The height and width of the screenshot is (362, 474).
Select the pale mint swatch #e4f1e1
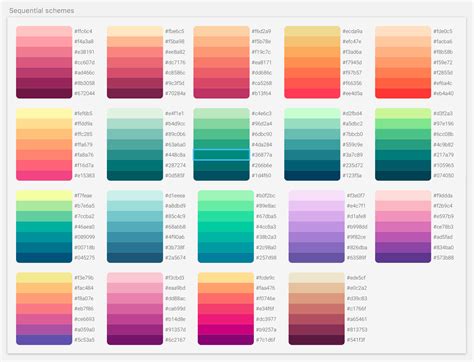coord(135,114)
